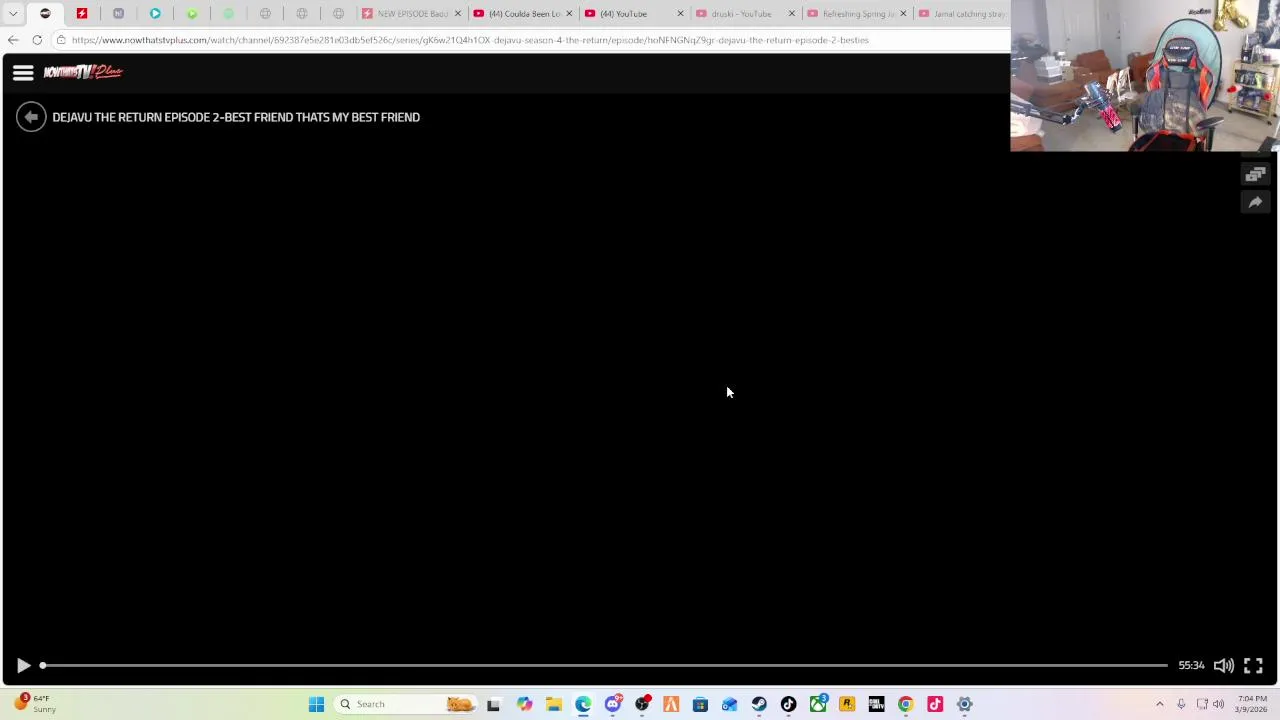Open network settings tray icon
Image resolution: width=1280 pixels, height=720 pixels.
1202,704
